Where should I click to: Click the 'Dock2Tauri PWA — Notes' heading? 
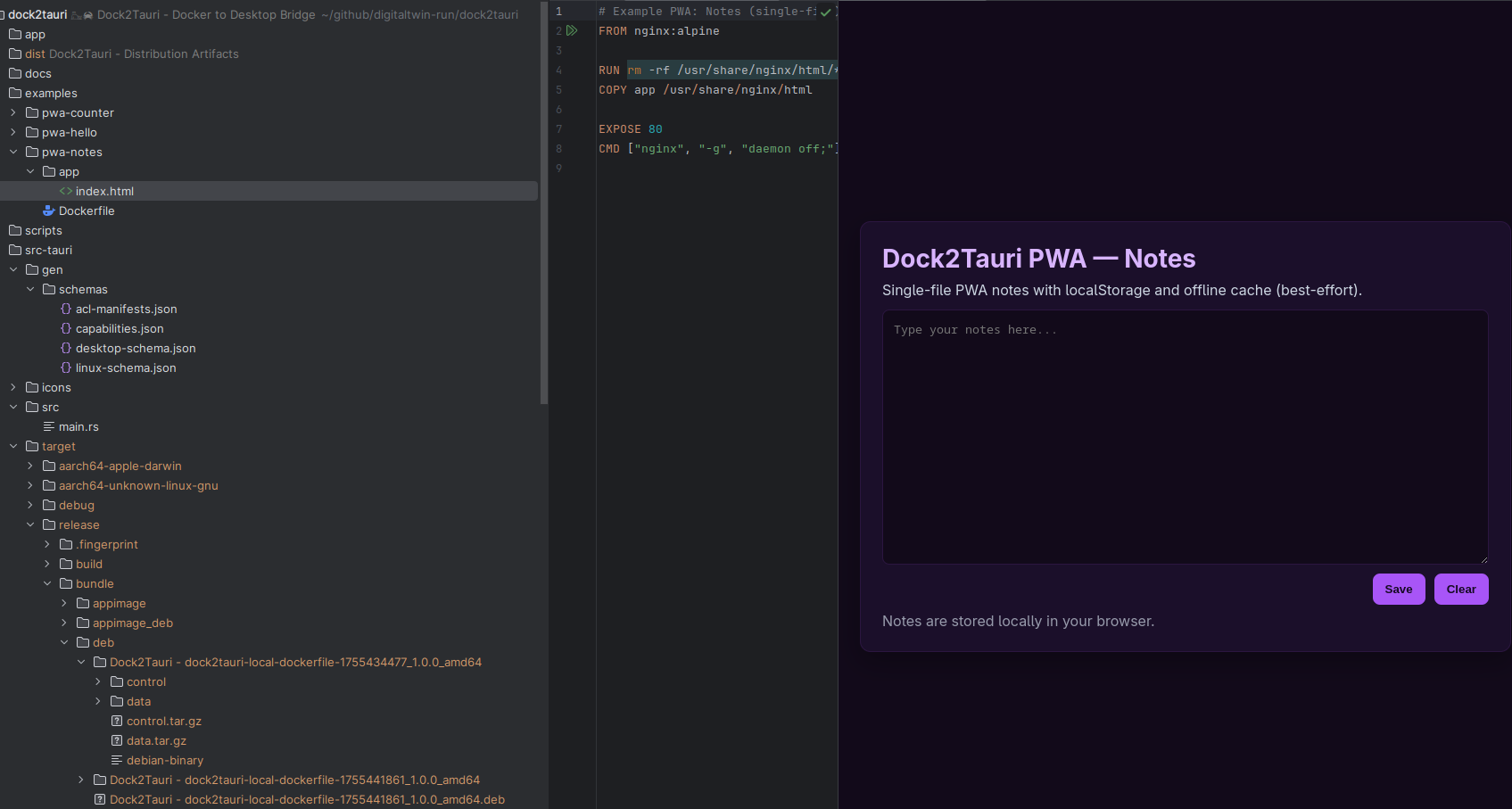[x=1038, y=258]
